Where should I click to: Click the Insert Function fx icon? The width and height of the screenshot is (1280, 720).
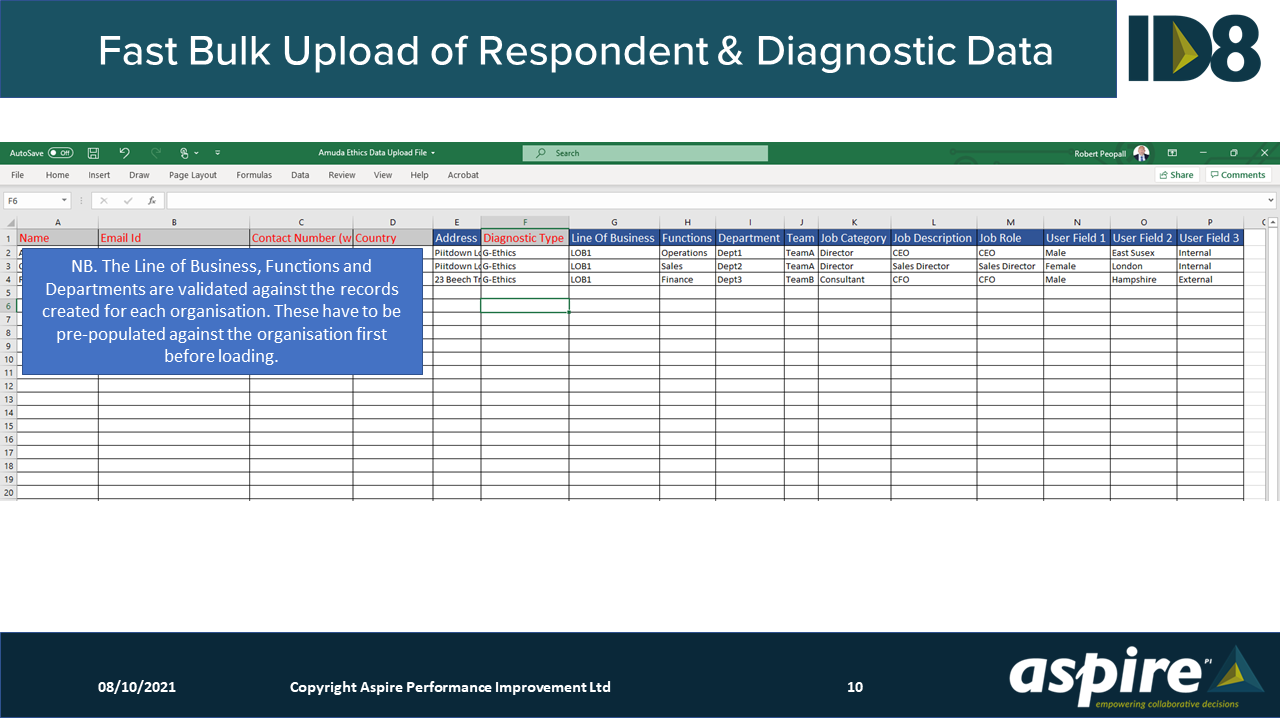pos(152,200)
